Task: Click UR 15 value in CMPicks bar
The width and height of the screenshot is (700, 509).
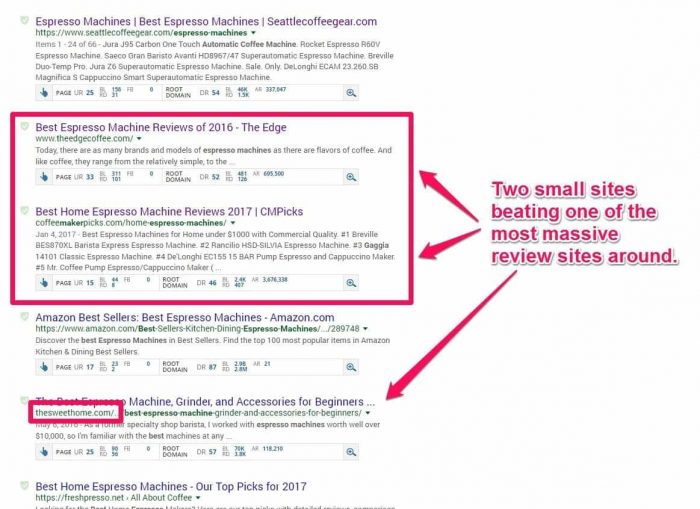Action: 90,283
